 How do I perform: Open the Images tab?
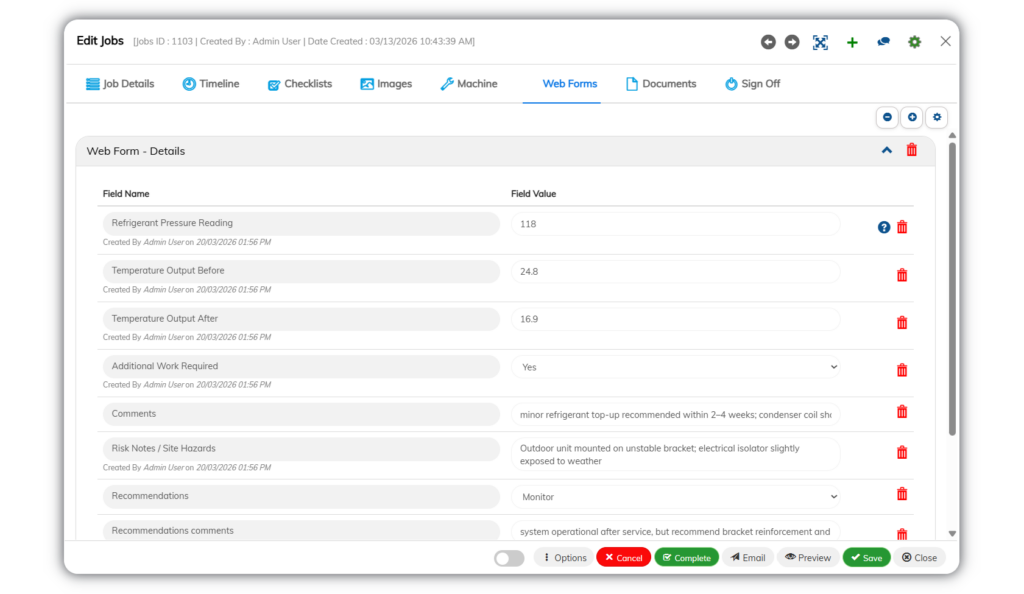(386, 84)
